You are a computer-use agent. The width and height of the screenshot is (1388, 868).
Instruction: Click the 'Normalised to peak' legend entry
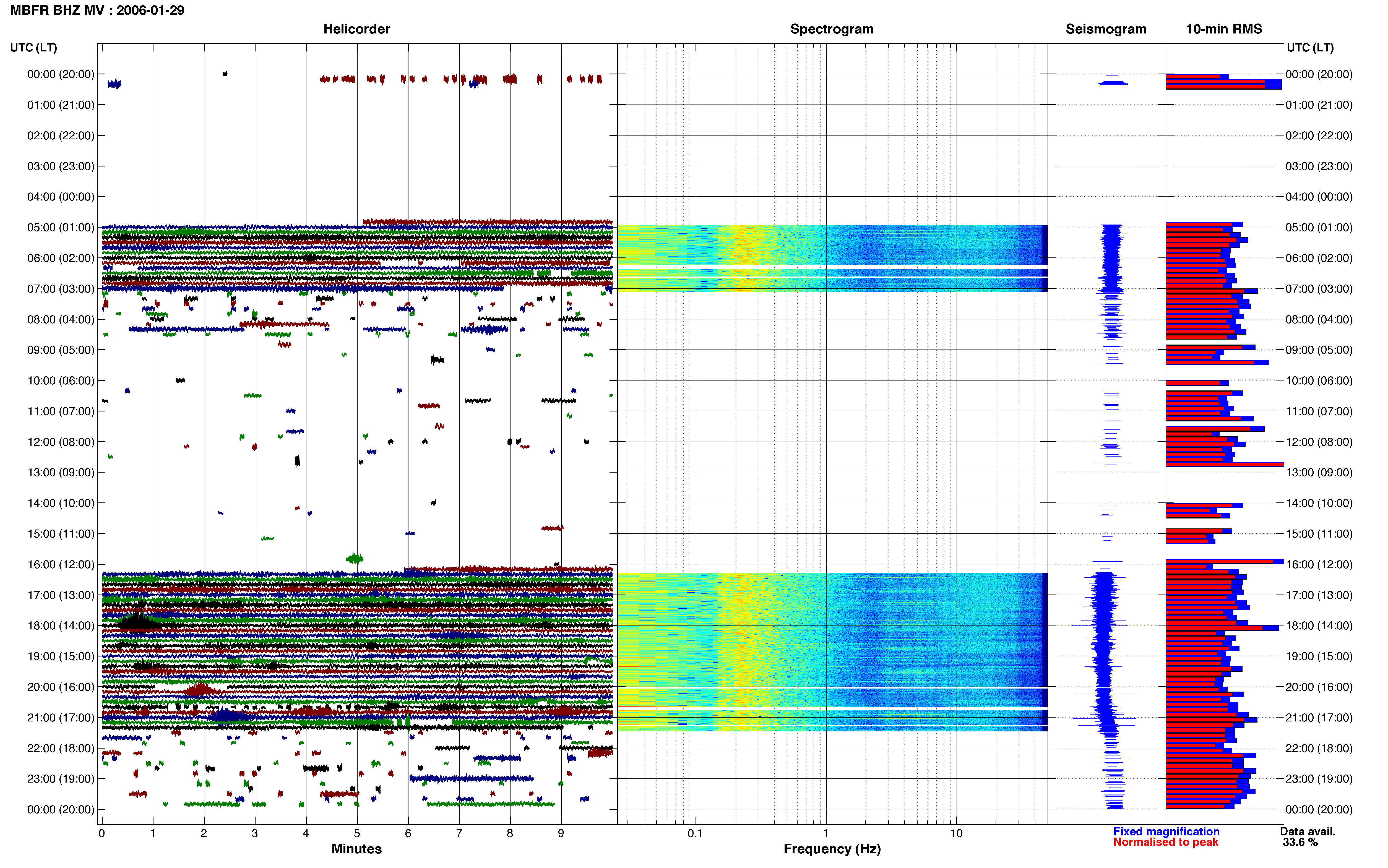coord(1165,842)
